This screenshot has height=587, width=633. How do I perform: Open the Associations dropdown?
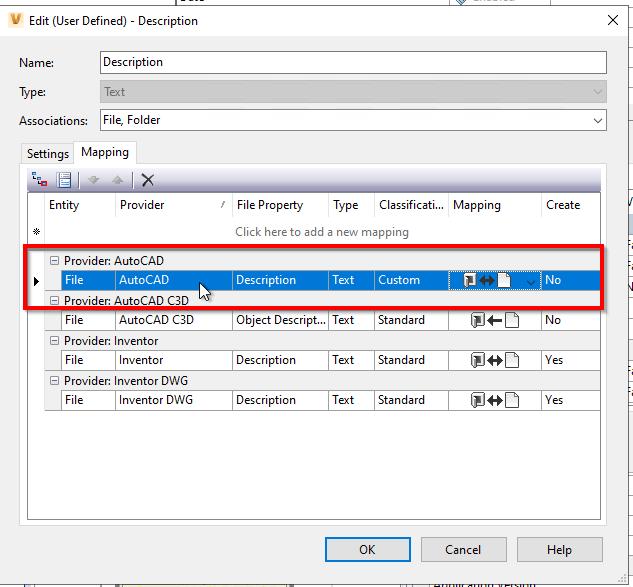click(597, 120)
